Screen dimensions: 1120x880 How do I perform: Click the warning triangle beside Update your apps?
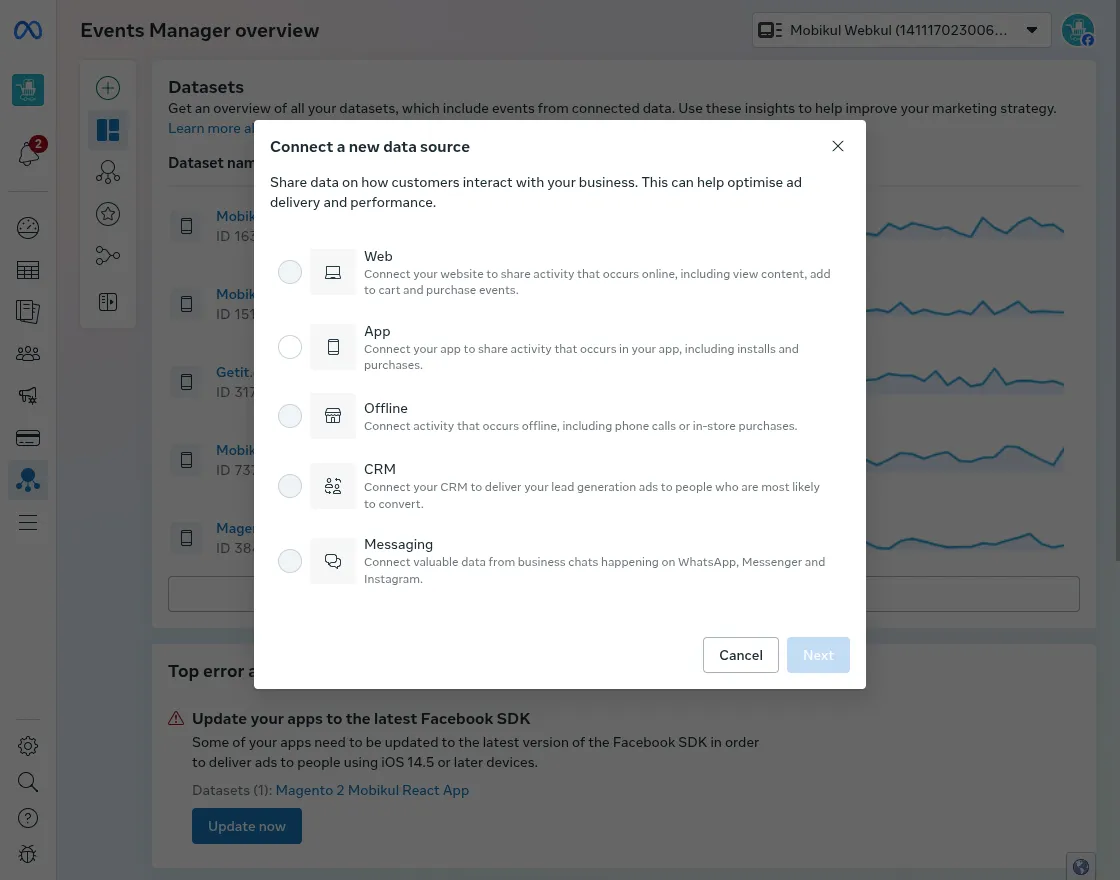[x=176, y=719]
